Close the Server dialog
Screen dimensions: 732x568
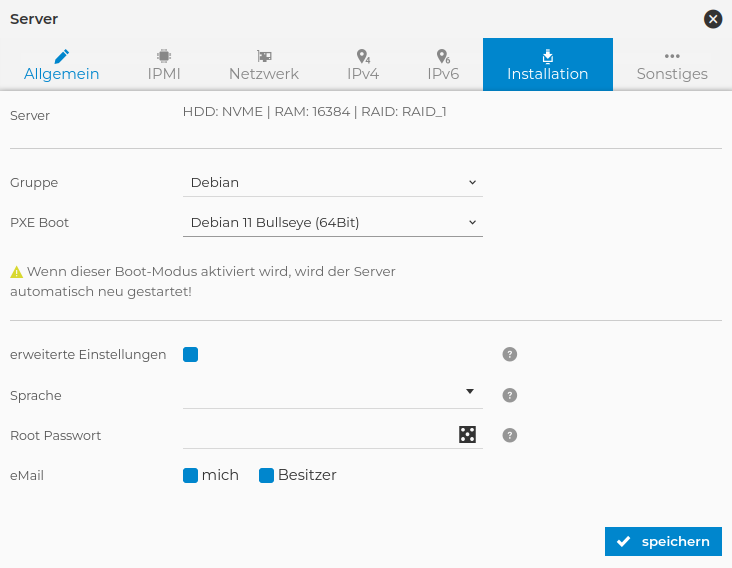[x=713, y=18]
